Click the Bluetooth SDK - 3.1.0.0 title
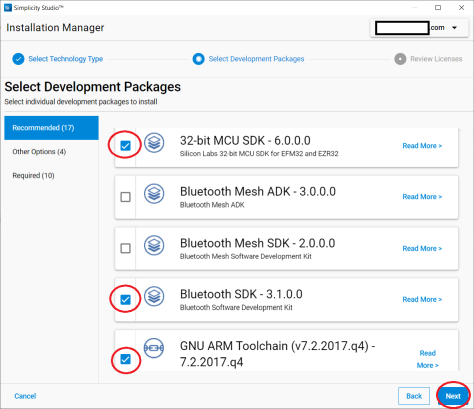This screenshot has height=409, width=474. pyautogui.click(x=241, y=294)
